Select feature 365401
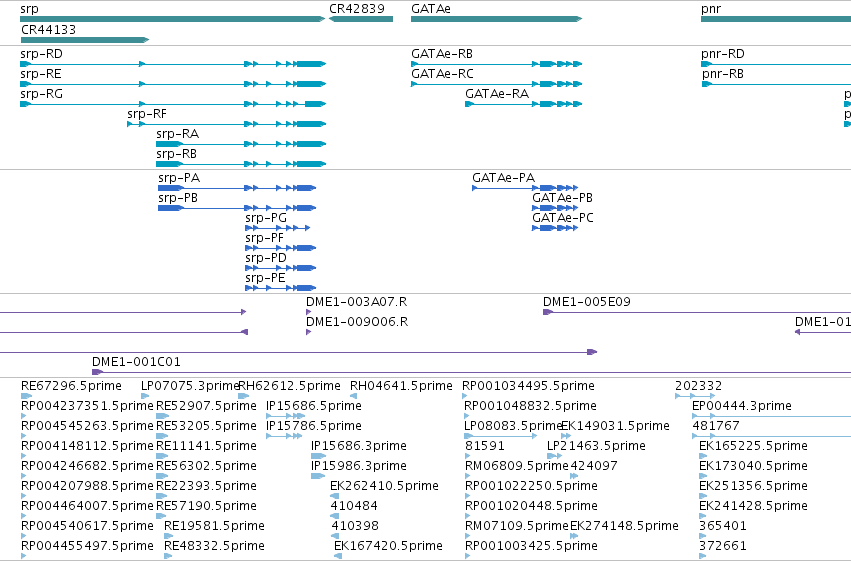The height and width of the screenshot is (561, 851). pyautogui.click(x=703, y=537)
